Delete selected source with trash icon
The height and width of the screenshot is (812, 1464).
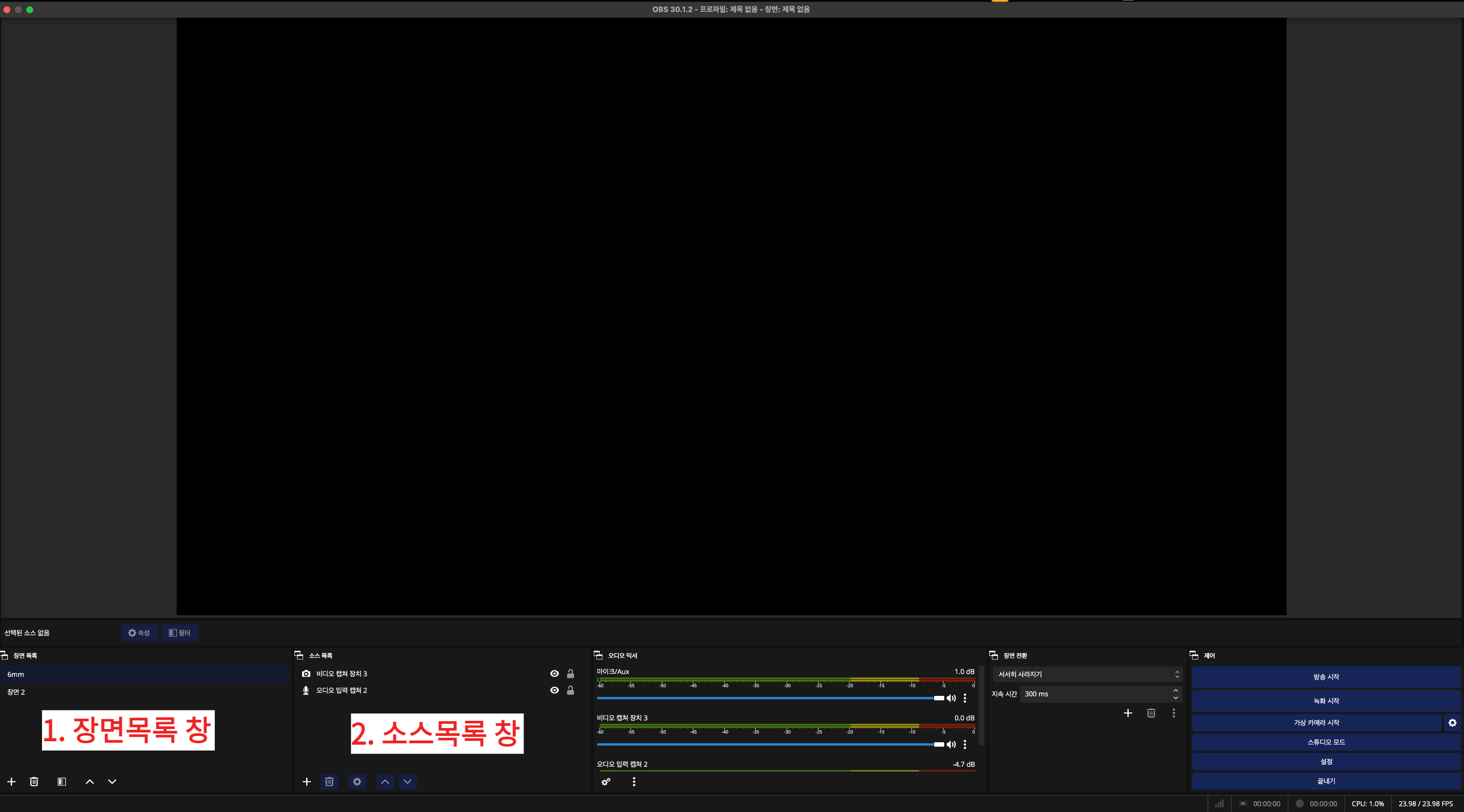[x=329, y=782]
